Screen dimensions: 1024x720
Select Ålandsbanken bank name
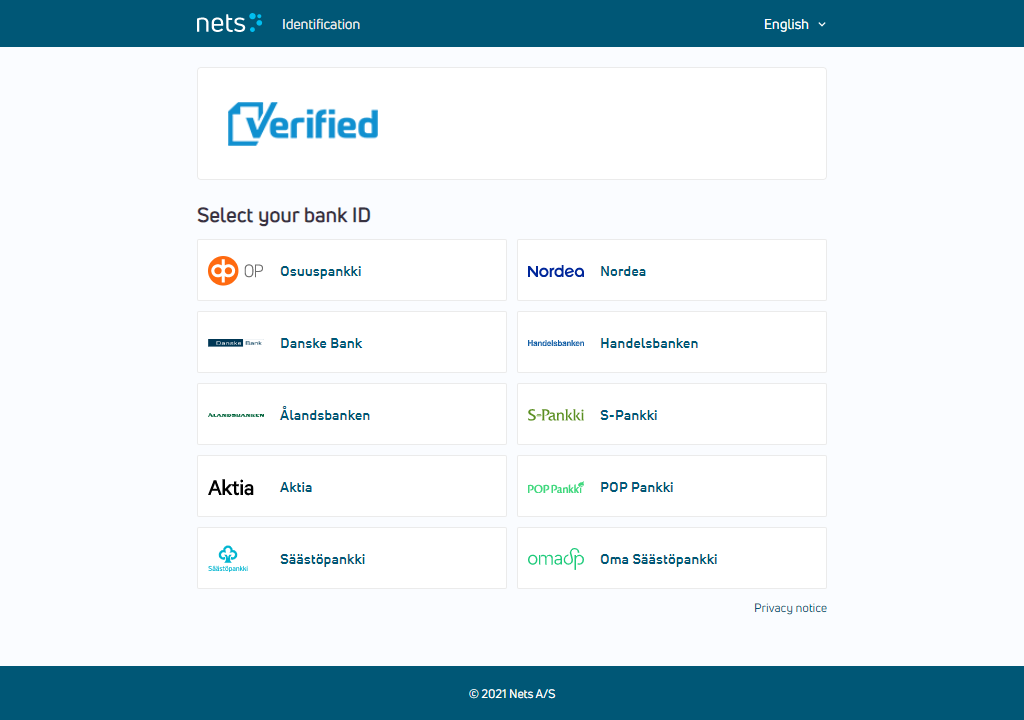325,415
